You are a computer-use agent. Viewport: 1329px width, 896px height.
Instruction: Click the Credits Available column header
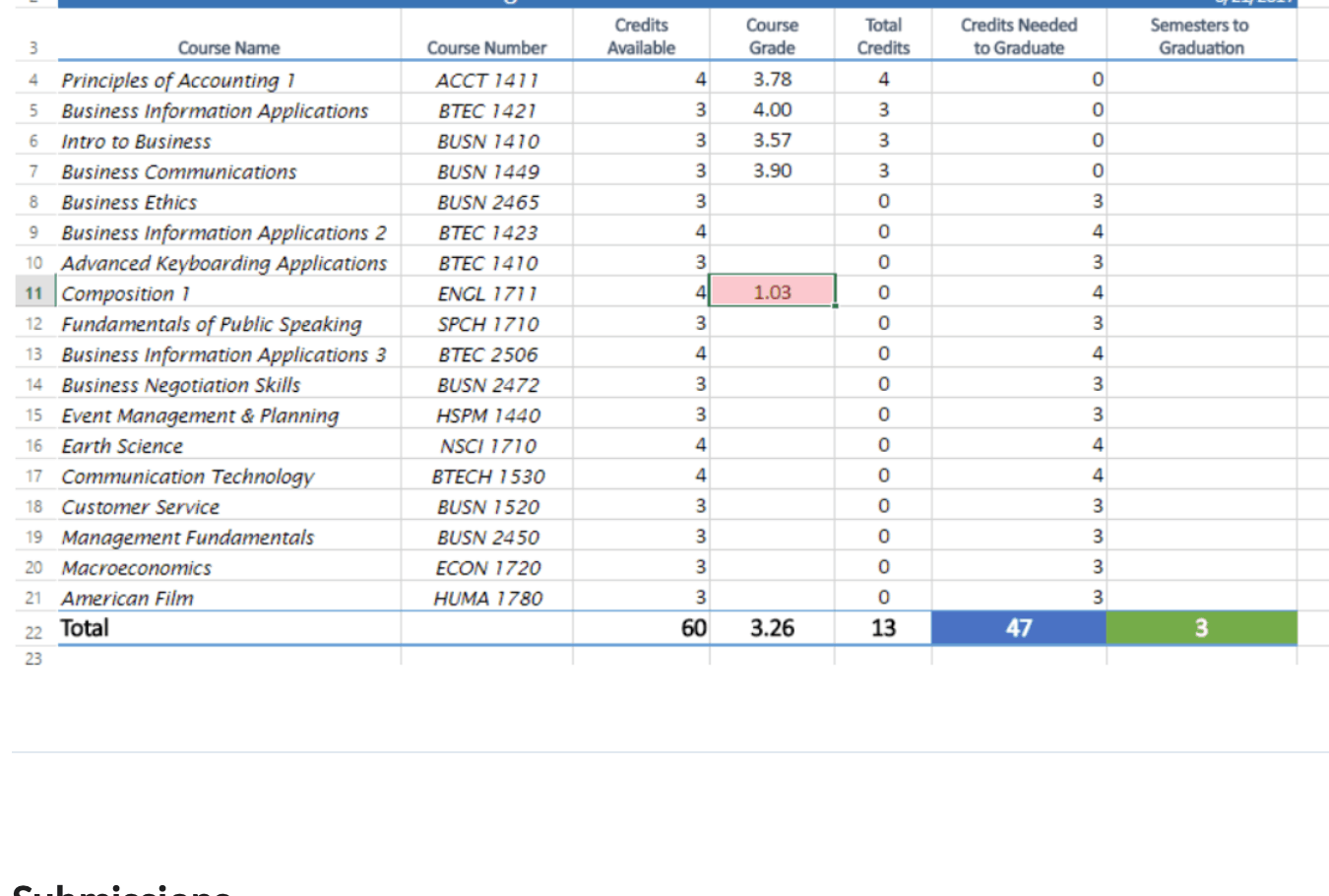pyautogui.click(x=641, y=36)
